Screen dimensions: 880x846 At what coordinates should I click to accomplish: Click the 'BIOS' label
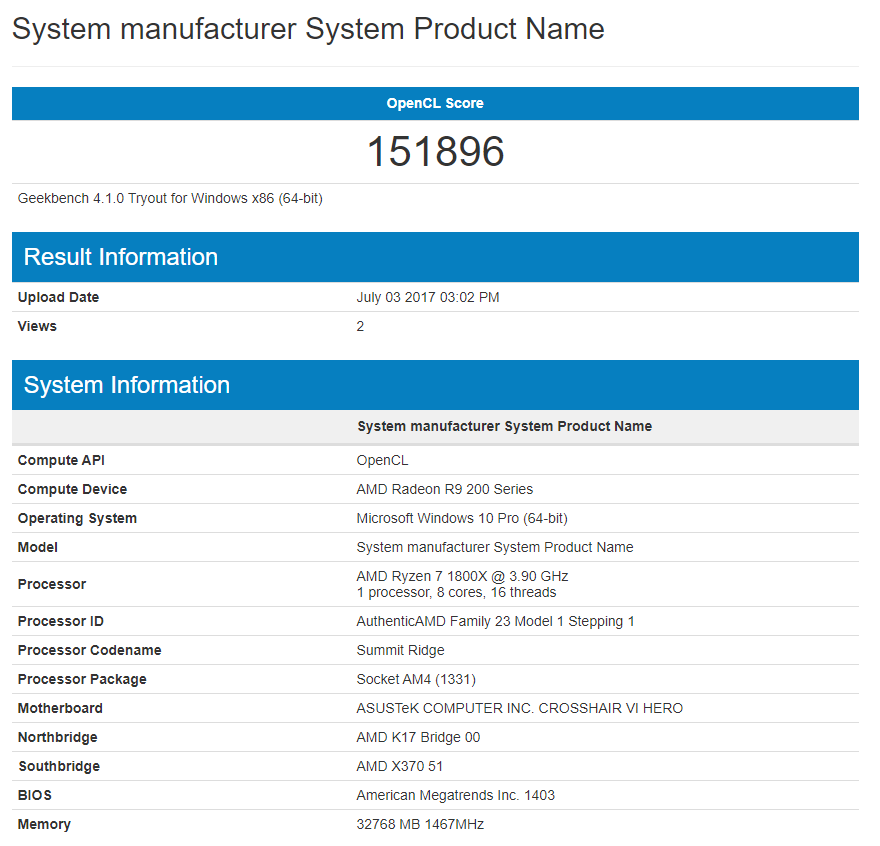pyautogui.click(x=35, y=795)
